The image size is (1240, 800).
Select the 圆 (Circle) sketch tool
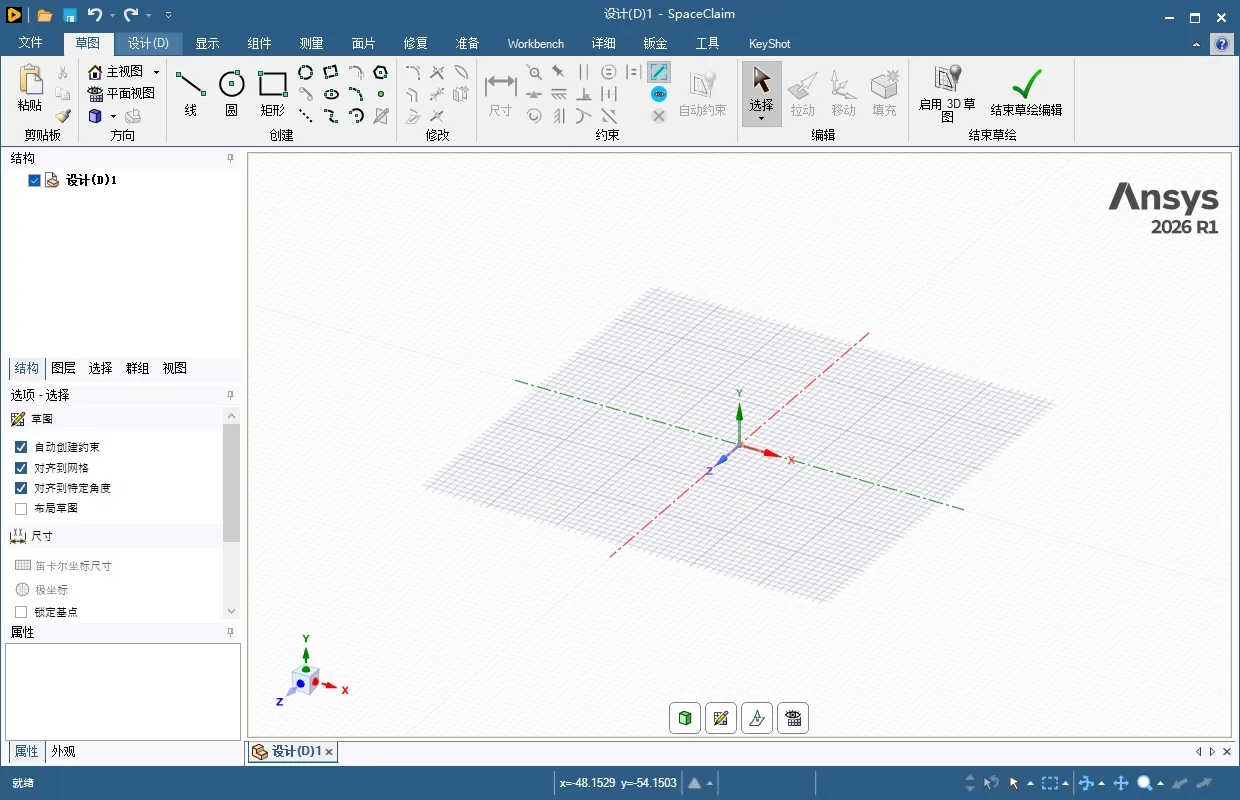coord(231,88)
